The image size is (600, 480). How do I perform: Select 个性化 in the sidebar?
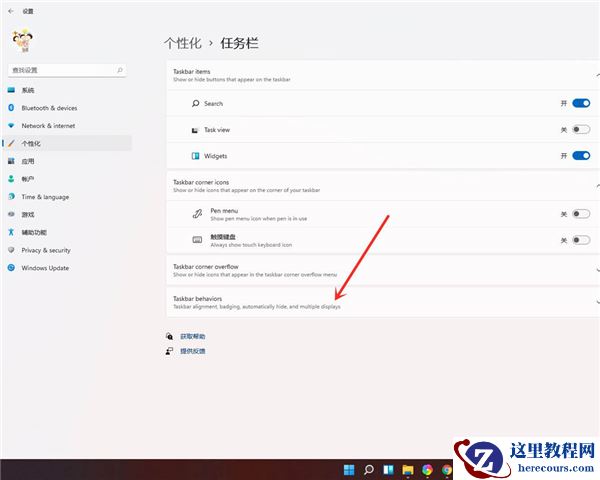click(x=67, y=144)
